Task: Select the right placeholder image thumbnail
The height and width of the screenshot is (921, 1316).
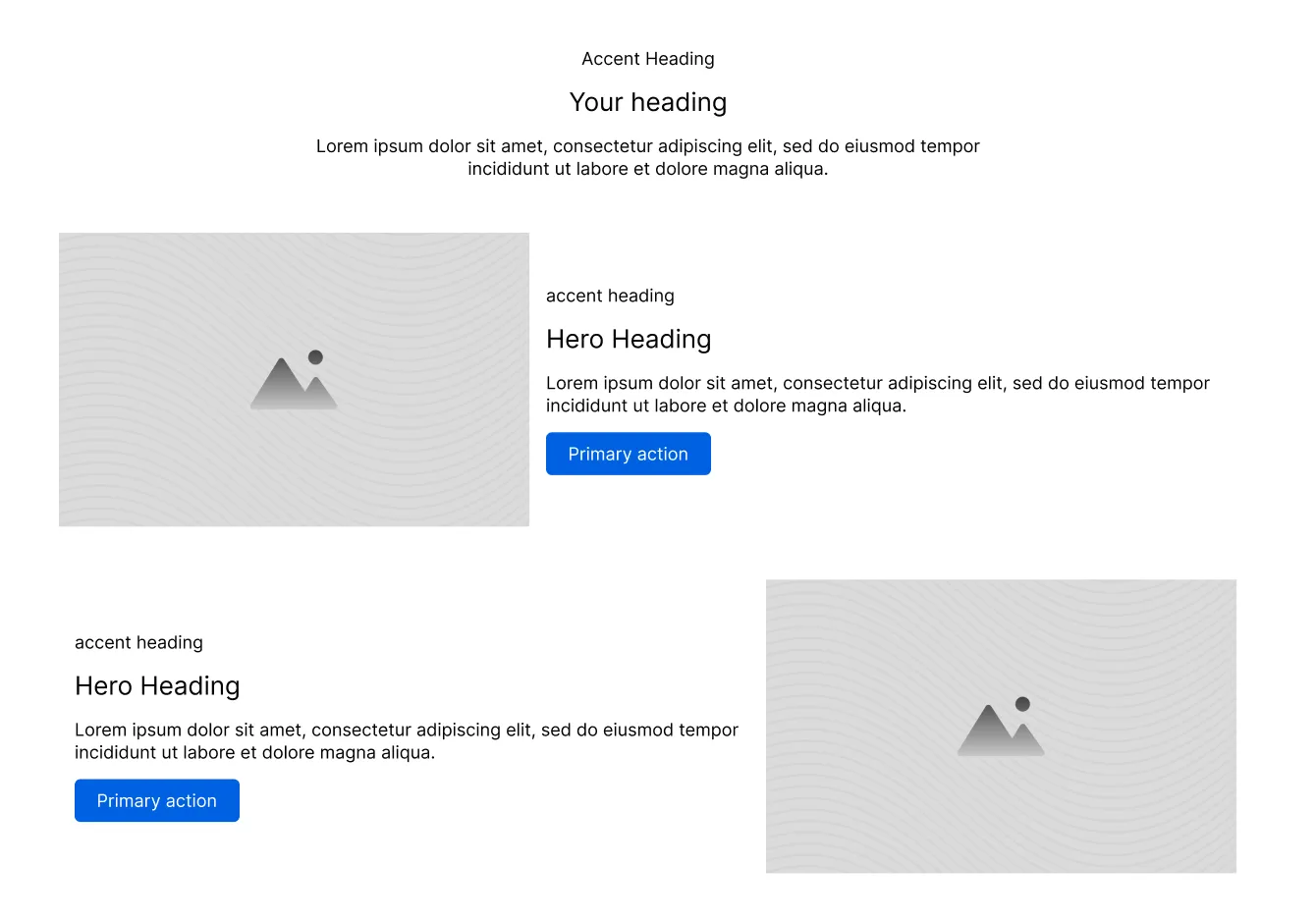Action: tap(1001, 726)
